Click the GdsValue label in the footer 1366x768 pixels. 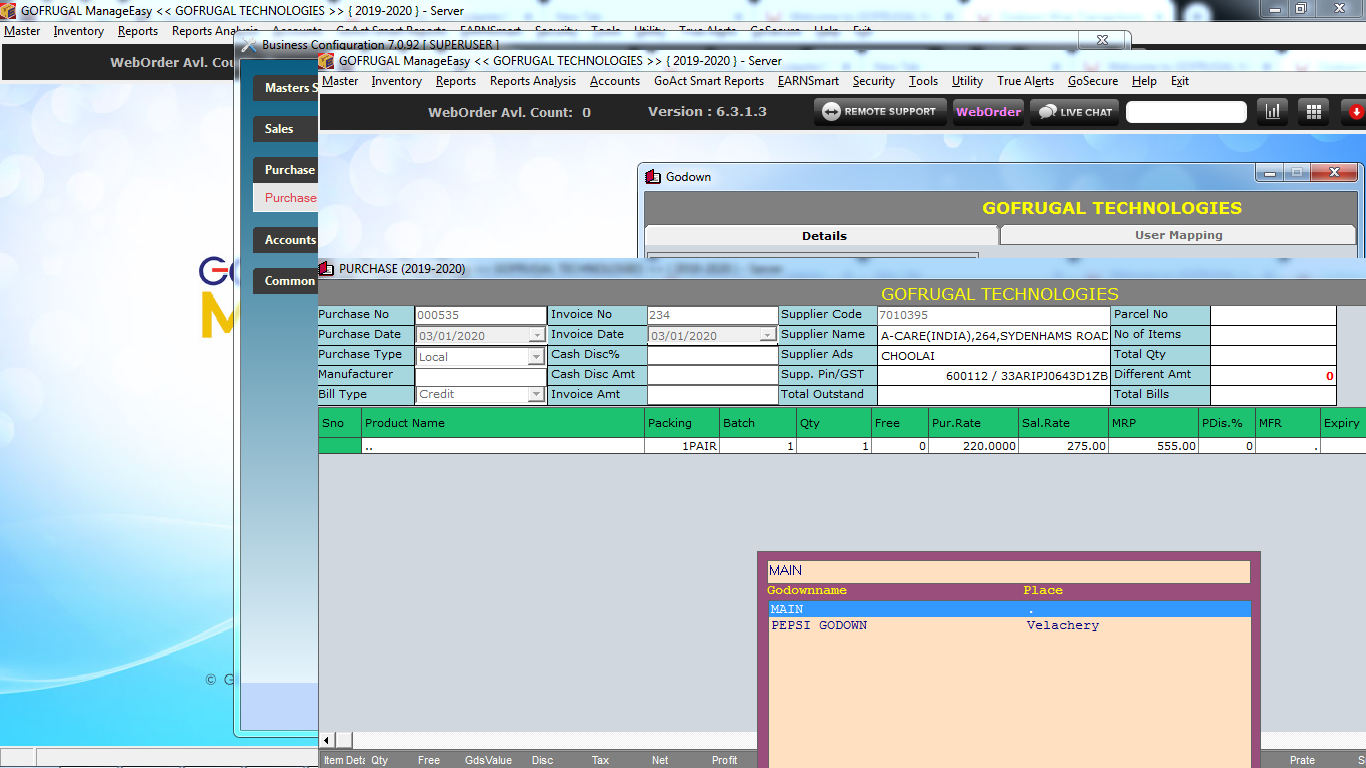[489, 761]
